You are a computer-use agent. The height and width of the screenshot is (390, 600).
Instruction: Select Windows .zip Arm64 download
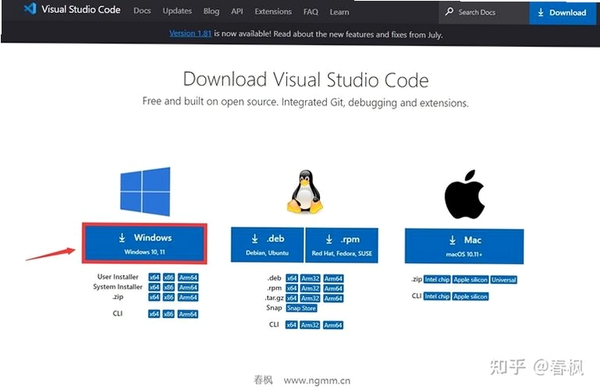pyautogui.click(x=188, y=297)
